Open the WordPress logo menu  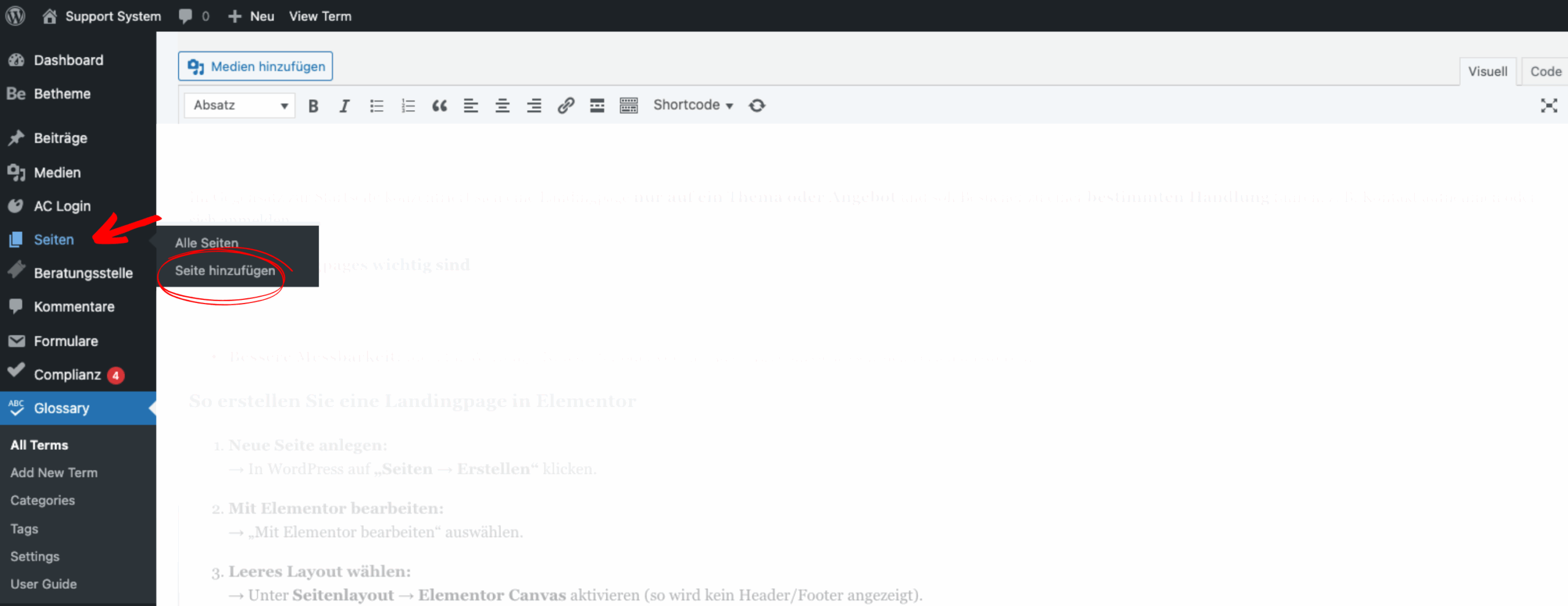point(15,15)
